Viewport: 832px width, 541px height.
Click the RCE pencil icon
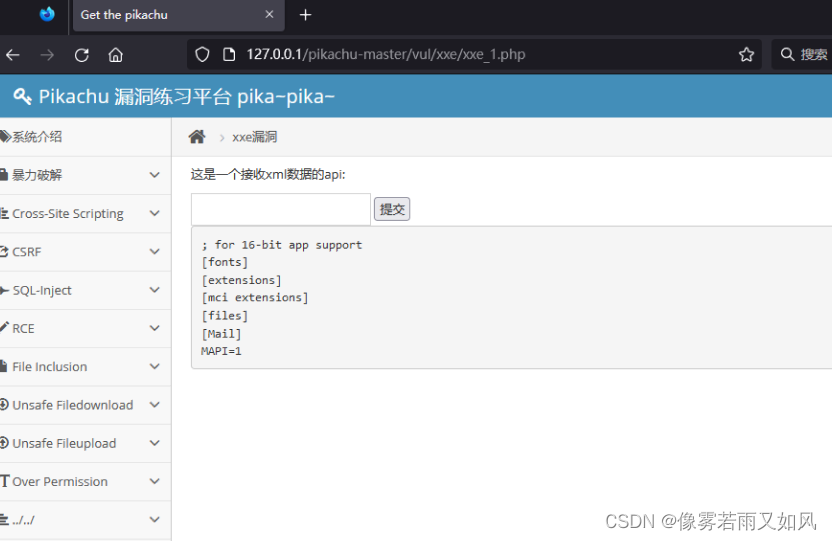5,327
